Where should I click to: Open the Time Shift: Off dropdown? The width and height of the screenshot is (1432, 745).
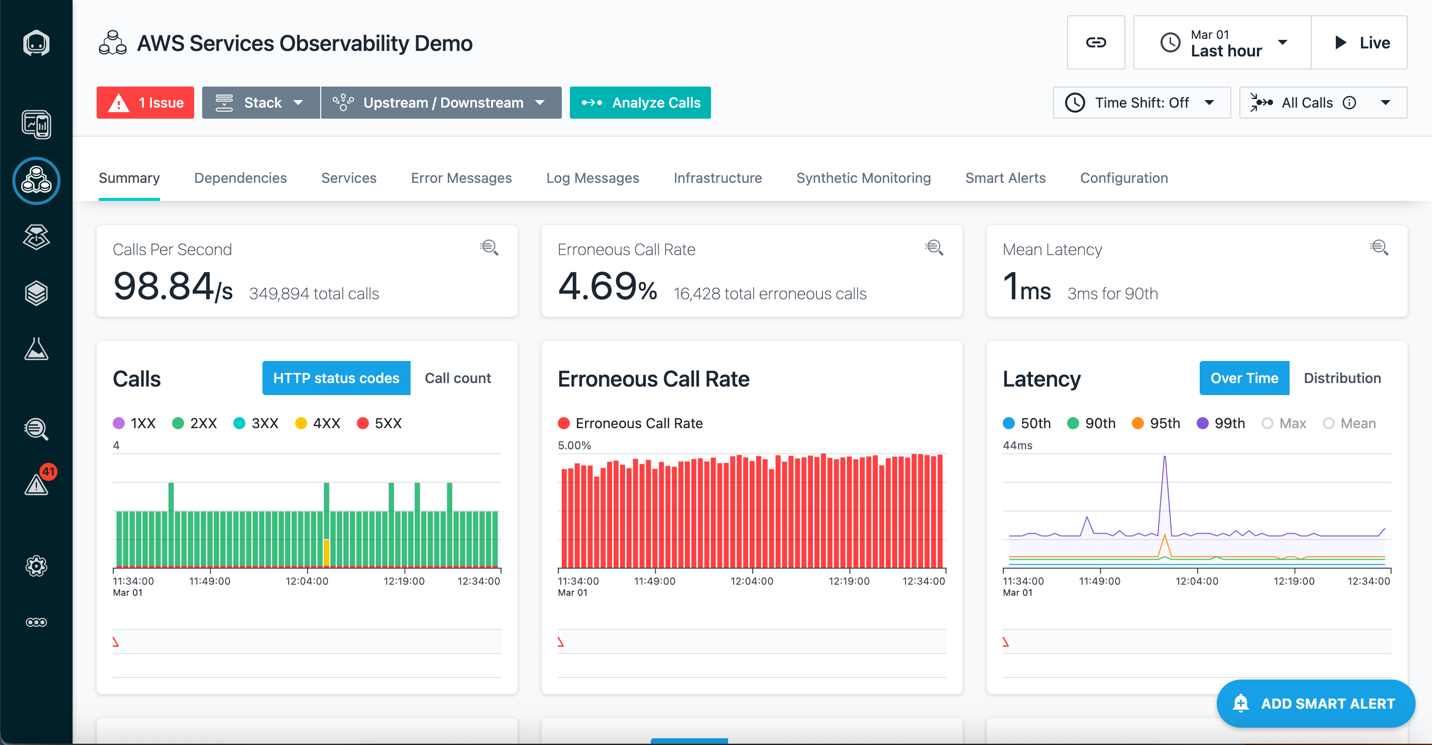pyautogui.click(x=1141, y=103)
